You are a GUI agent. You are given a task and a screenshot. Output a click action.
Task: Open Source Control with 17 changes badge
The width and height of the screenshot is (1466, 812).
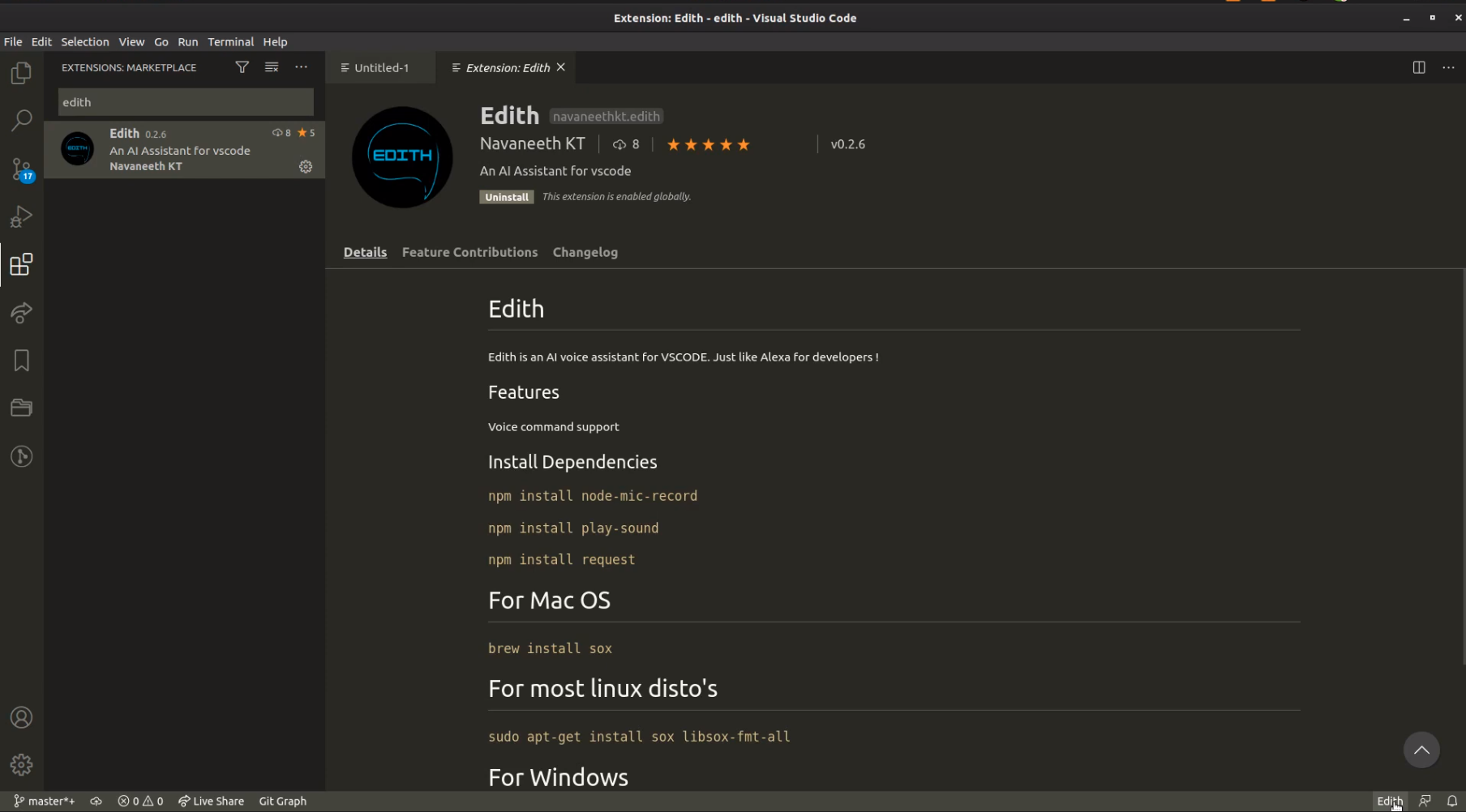click(22, 169)
